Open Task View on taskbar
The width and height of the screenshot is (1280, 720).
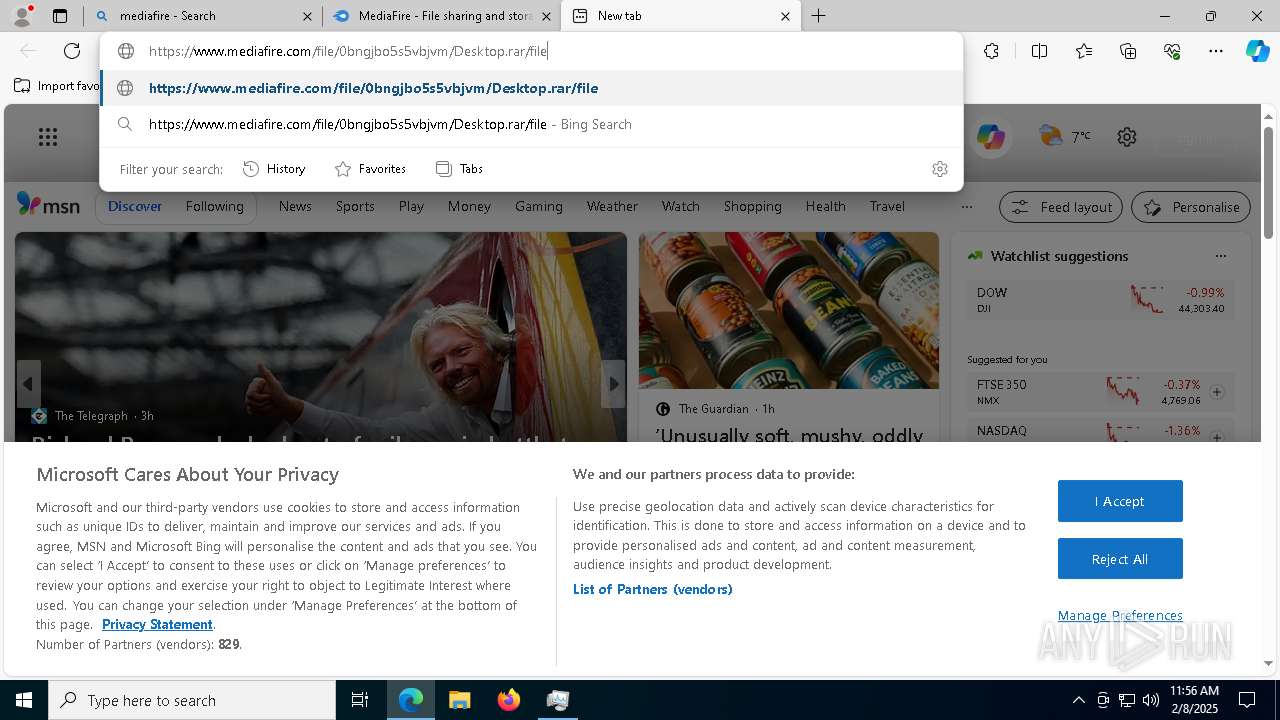pyautogui.click(x=360, y=700)
